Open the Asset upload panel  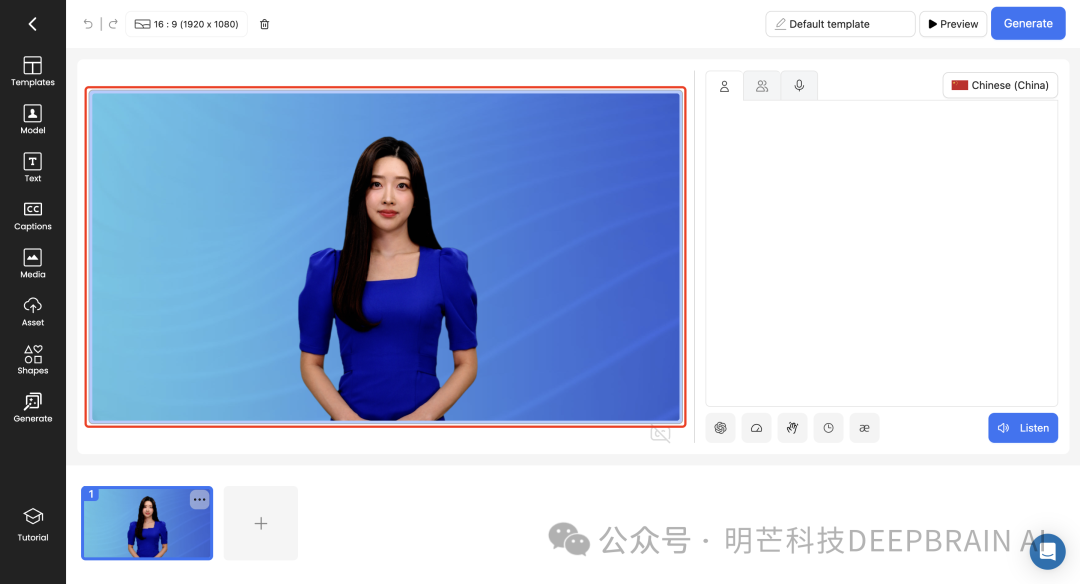32,312
